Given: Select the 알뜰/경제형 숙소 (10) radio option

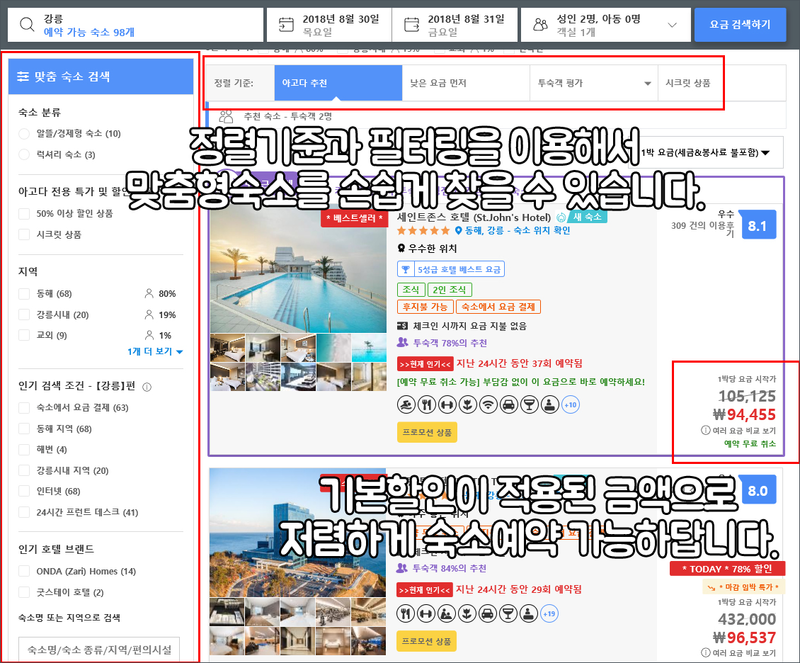Looking at the screenshot, I should click(24, 134).
